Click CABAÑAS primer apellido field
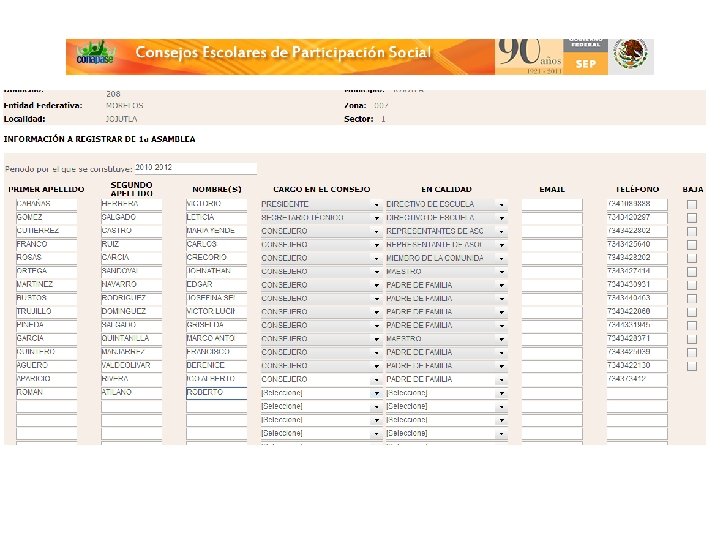Image resolution: width=720 pixels, height=540 pixels. pyautogui.click(x=46, y=204)
